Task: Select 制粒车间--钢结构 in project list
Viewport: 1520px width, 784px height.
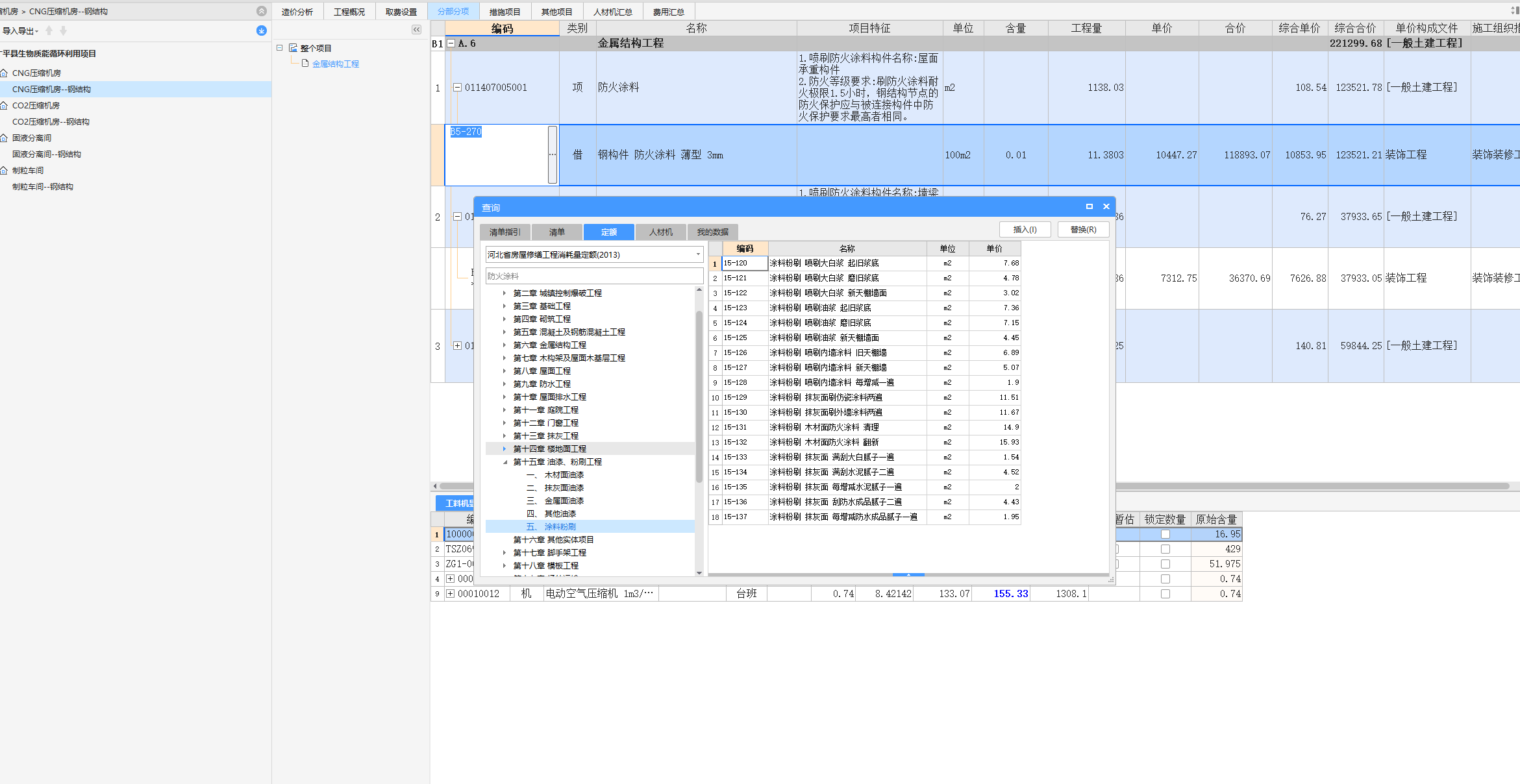Action: tap(43, 187)
